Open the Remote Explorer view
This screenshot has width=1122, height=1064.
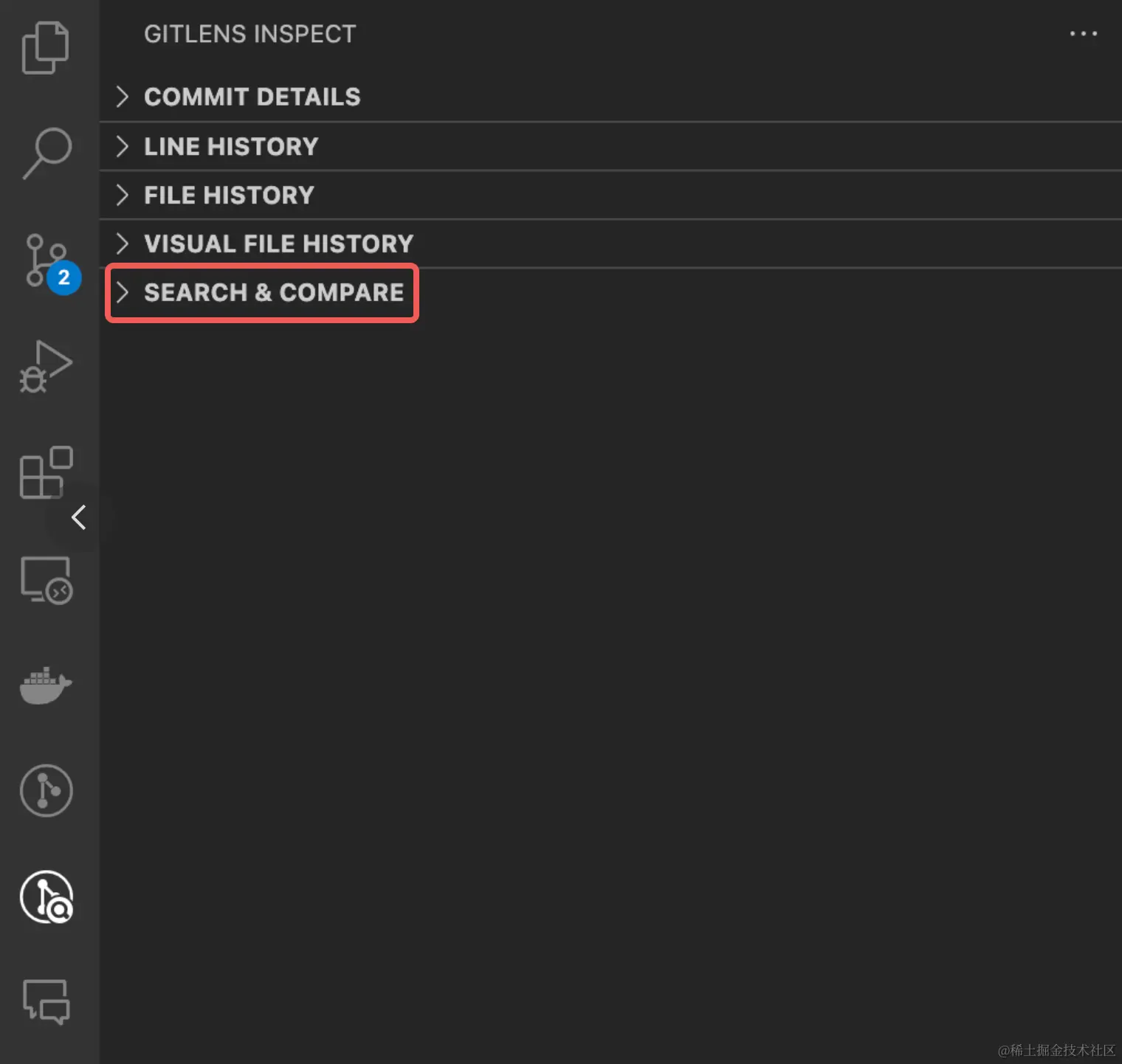click(46, 580)
